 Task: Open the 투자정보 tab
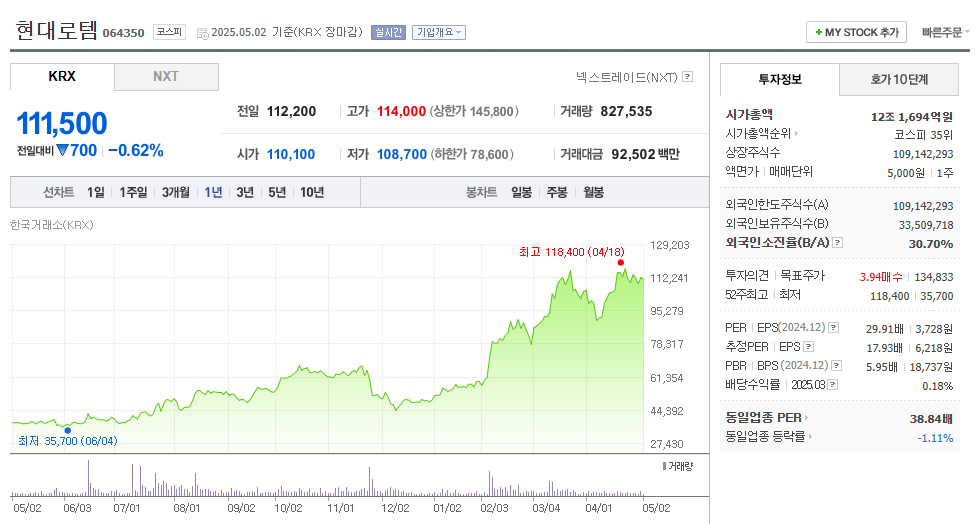780,79
